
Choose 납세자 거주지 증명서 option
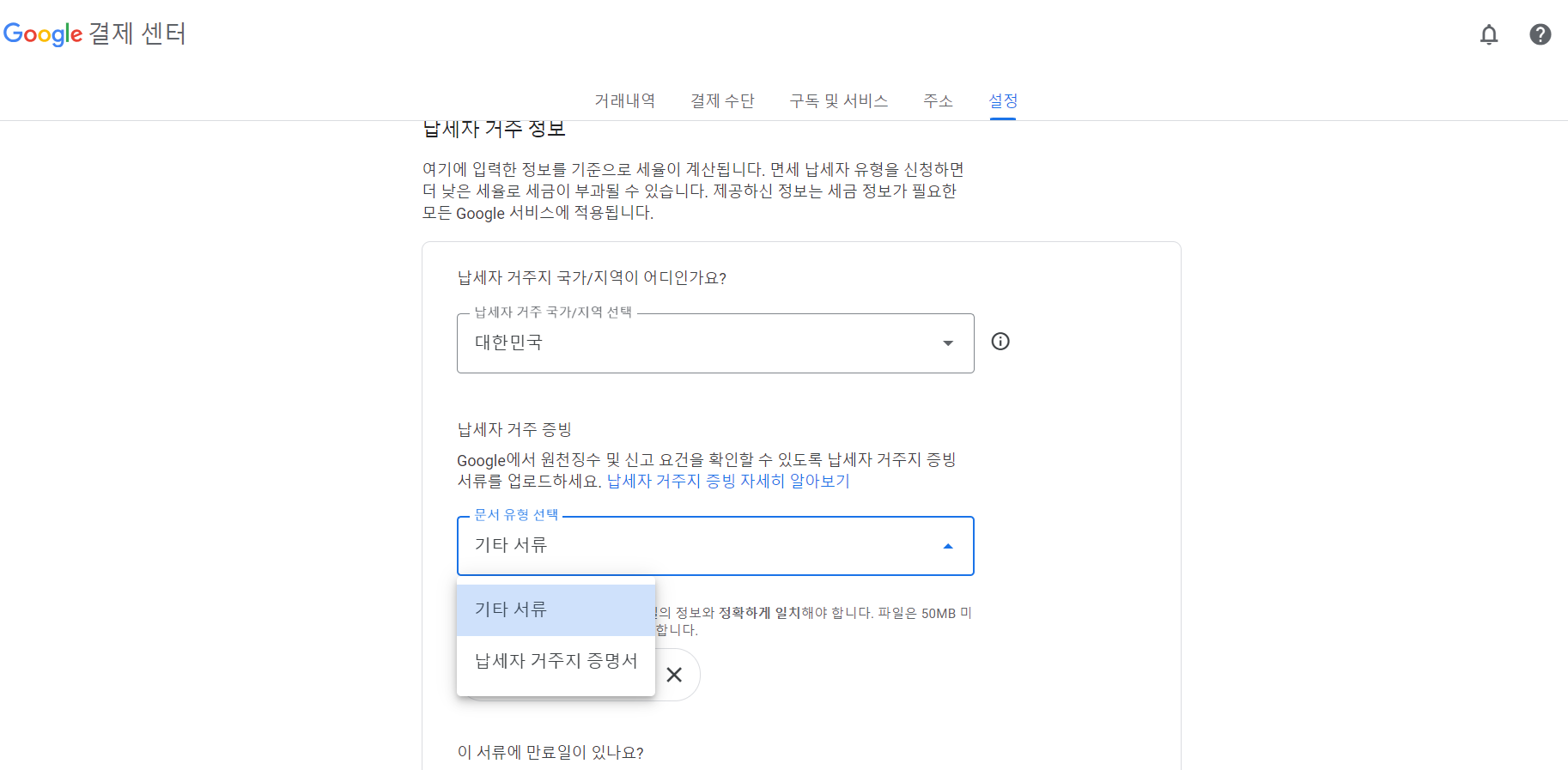click(x=556, y=661)
